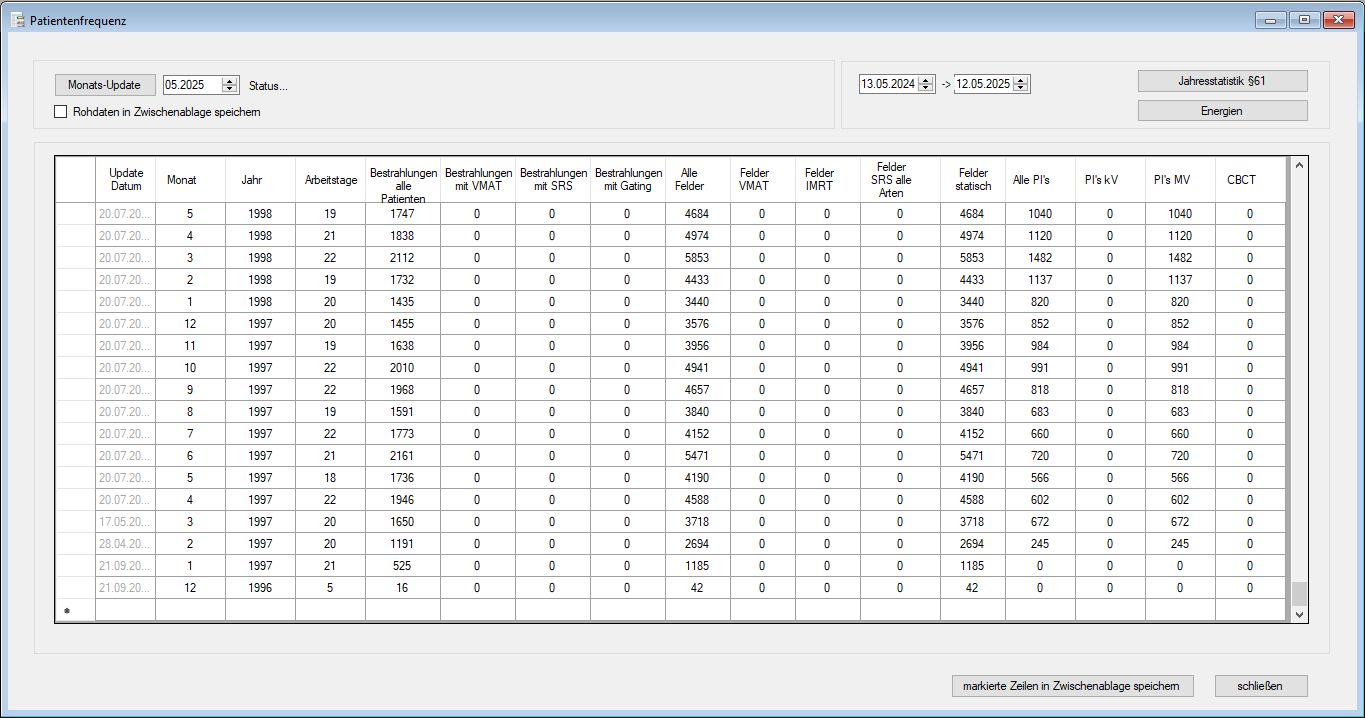Increment the 13.05.2024 start date spinner
This screenshot has width=1365, height=718.
pyautogui.click(x=926, y=80)
